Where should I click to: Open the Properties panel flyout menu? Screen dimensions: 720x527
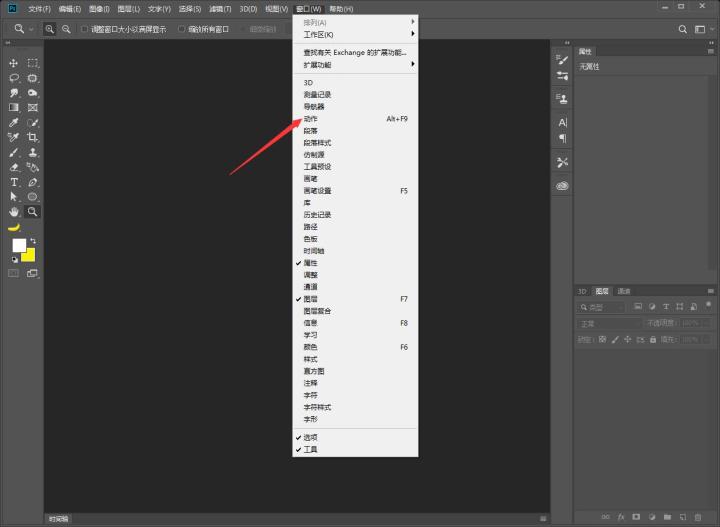pos(710,51)
